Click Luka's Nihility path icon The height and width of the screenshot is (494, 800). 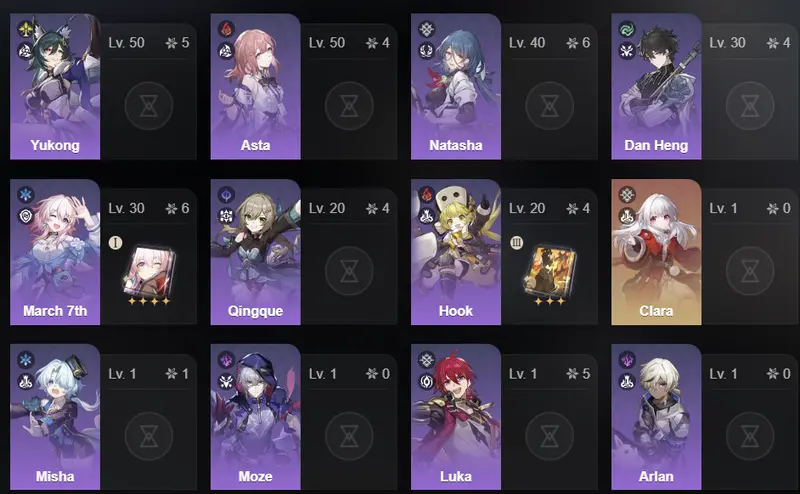click(x=427, y=381)
